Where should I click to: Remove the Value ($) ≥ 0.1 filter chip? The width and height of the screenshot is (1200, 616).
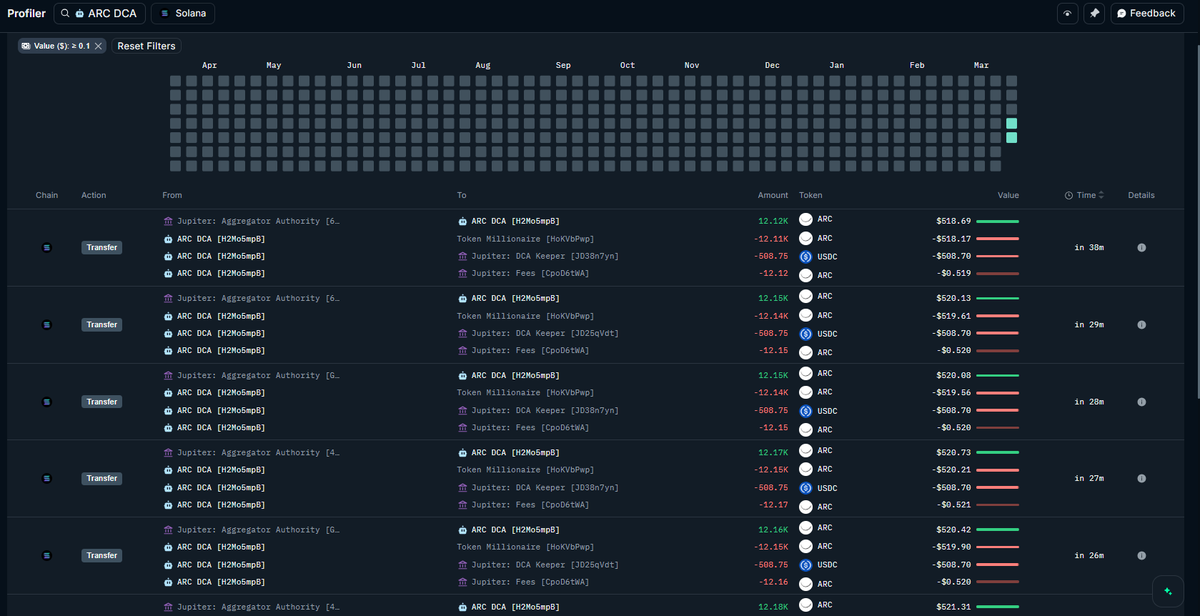98,46
